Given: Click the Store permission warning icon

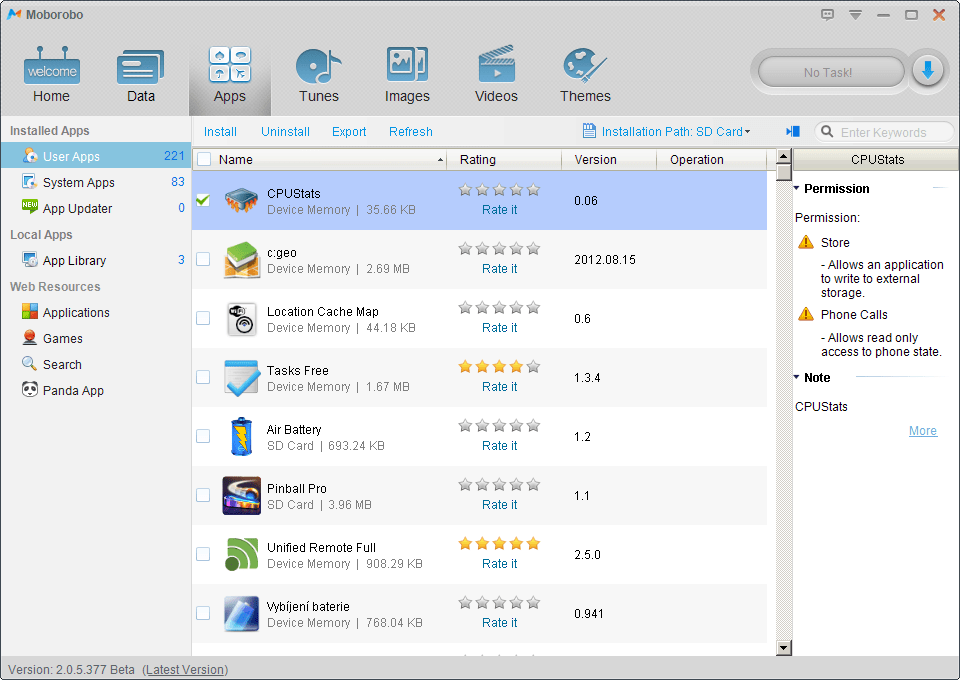Looking at the screenshot, I should click(806, 242).
